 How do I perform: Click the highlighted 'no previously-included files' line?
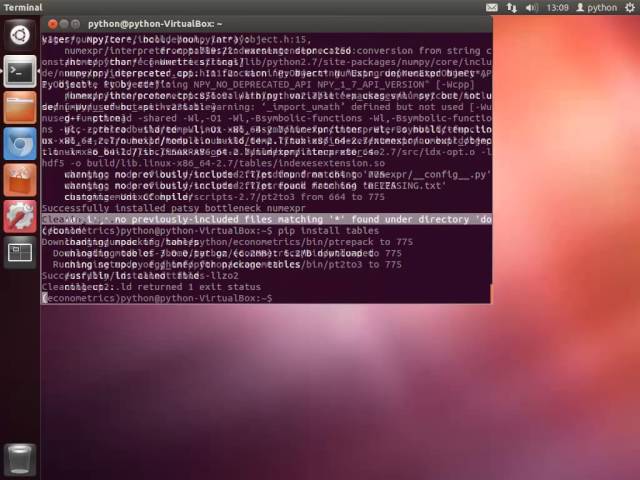click(x=267, y=219)
